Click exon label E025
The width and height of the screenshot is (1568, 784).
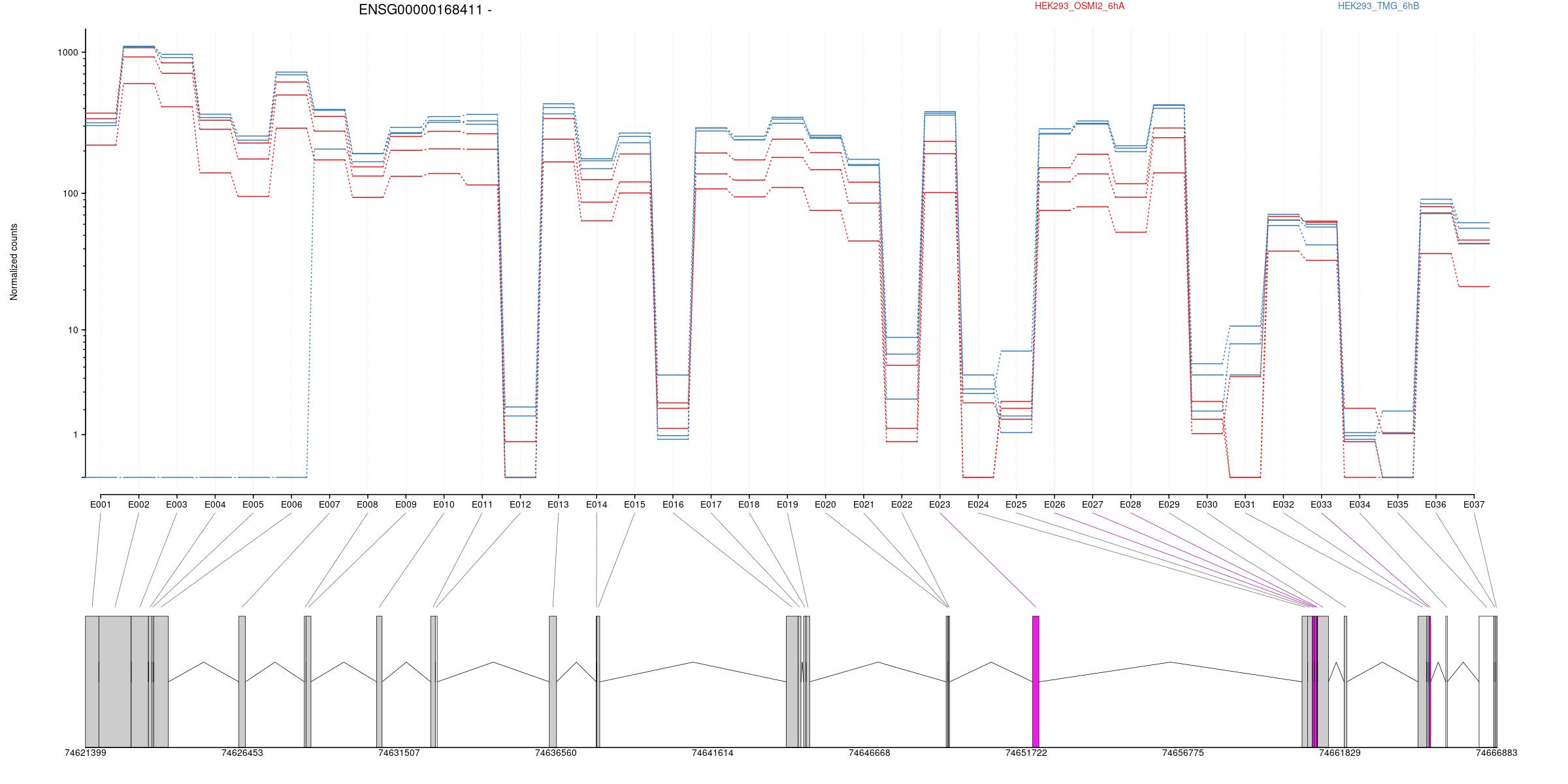pyautogui.click(x=1016, y=504)
